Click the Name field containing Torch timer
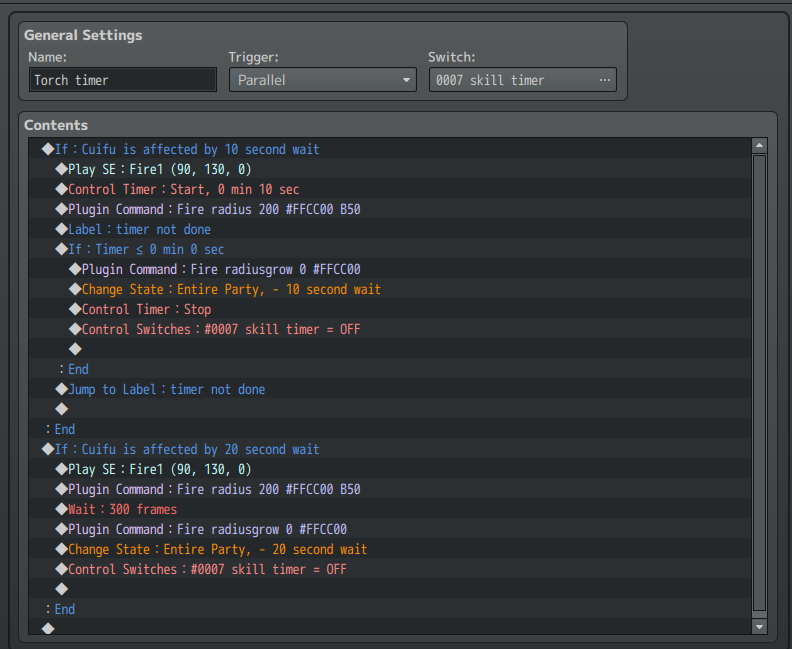The image size is (792, 649). click(123, 80)
